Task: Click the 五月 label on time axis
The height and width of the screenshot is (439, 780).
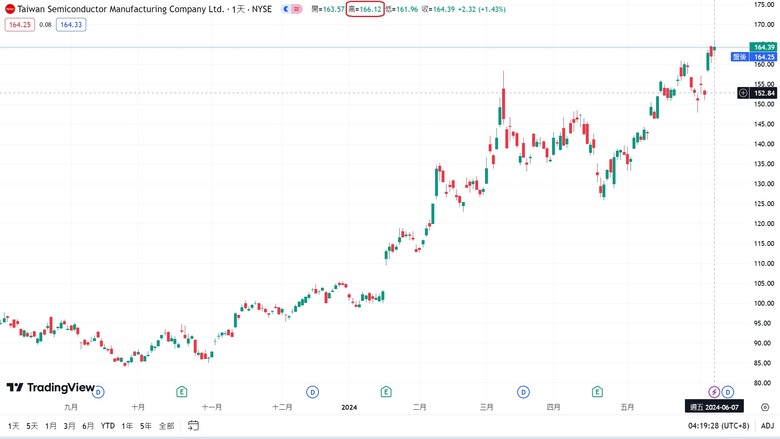Action: click(x=627, y=407)
